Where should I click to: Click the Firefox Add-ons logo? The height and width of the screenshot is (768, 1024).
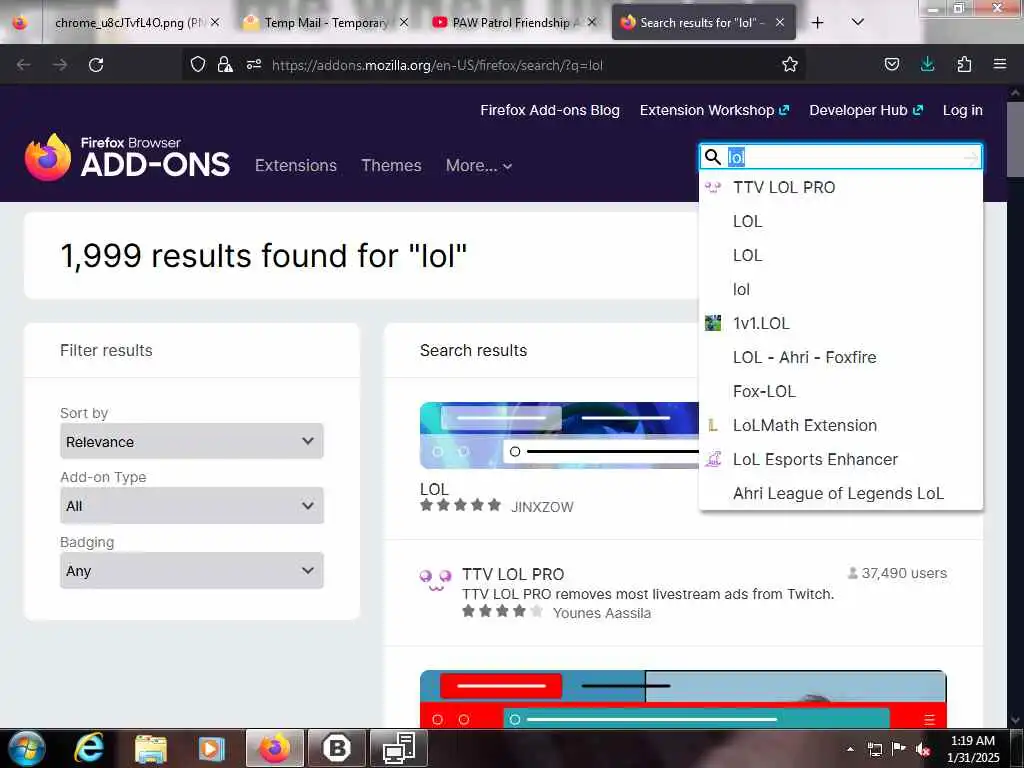pyautogui.click(x=127, y=157)
